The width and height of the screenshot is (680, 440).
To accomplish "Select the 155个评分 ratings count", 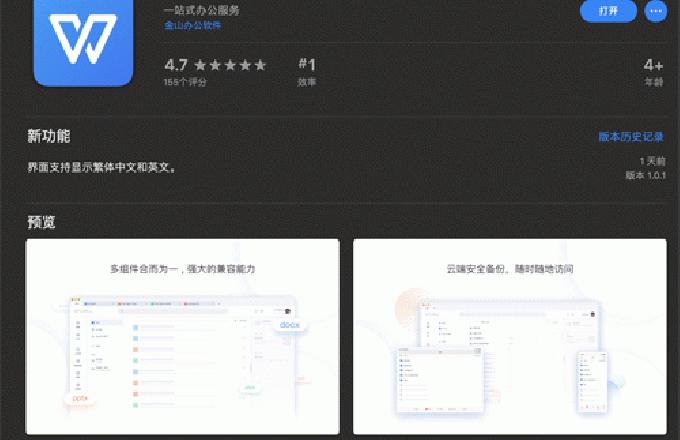I will coord(185,82).
